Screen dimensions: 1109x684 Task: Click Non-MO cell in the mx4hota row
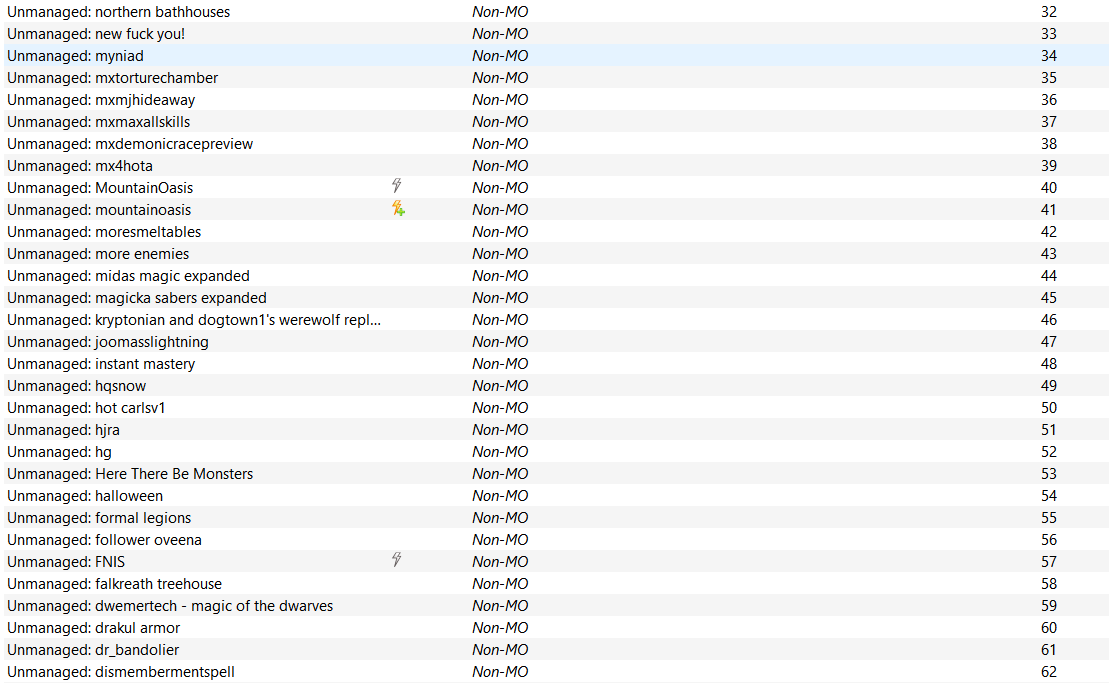coord(500,166)
